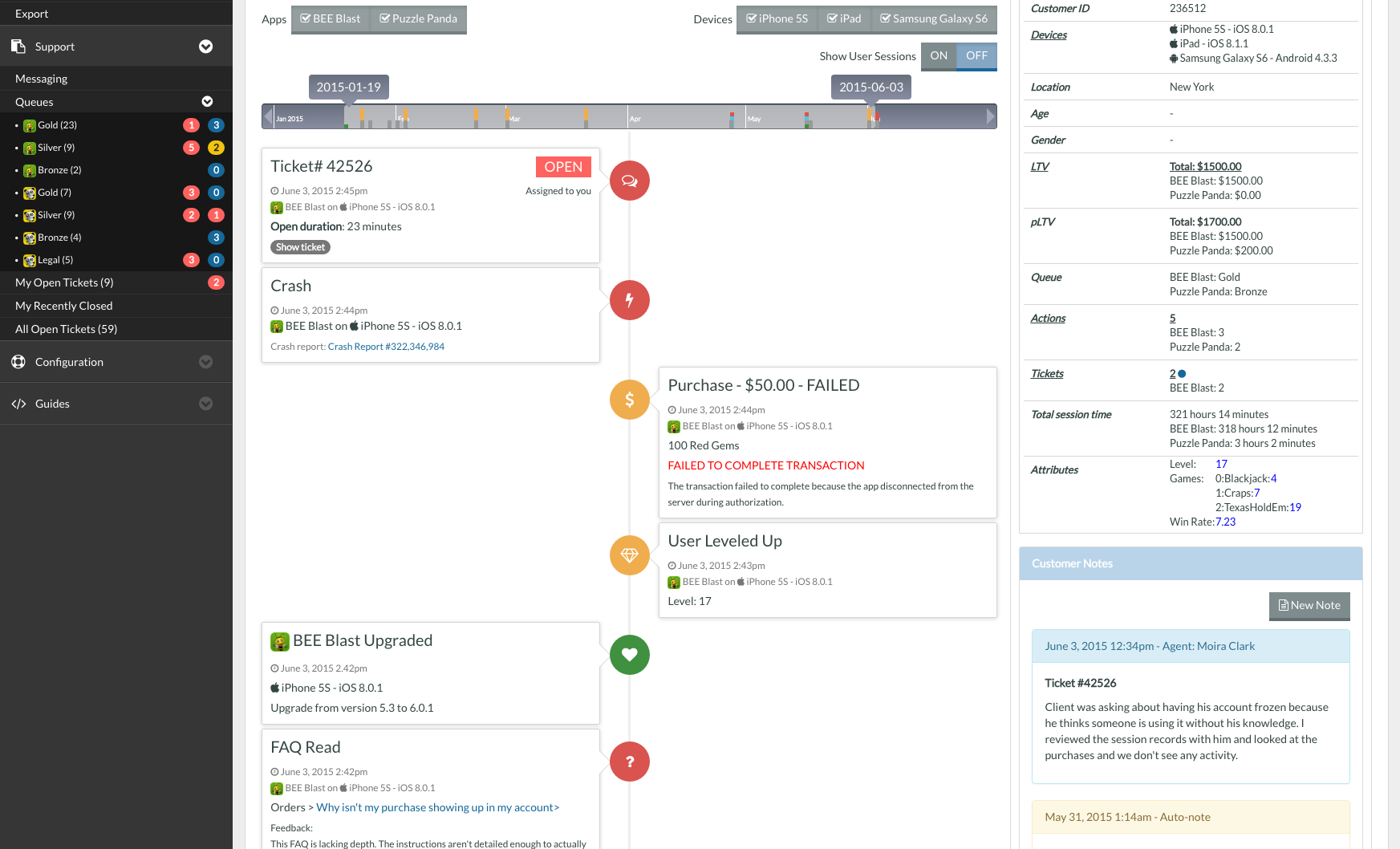Image resolution: width=1400 pixels, height=849 pixels.
Task: Click the red lightning Crash event icon
Action: coord(630,300)
